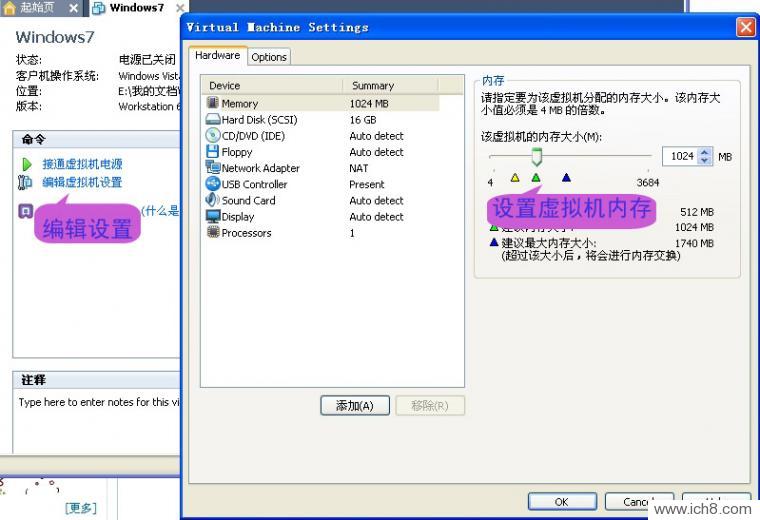This screenshot has width=760, height=520.
Task: Click the '16 GB' hard disk summary
Action: click(x=363, y=120)
